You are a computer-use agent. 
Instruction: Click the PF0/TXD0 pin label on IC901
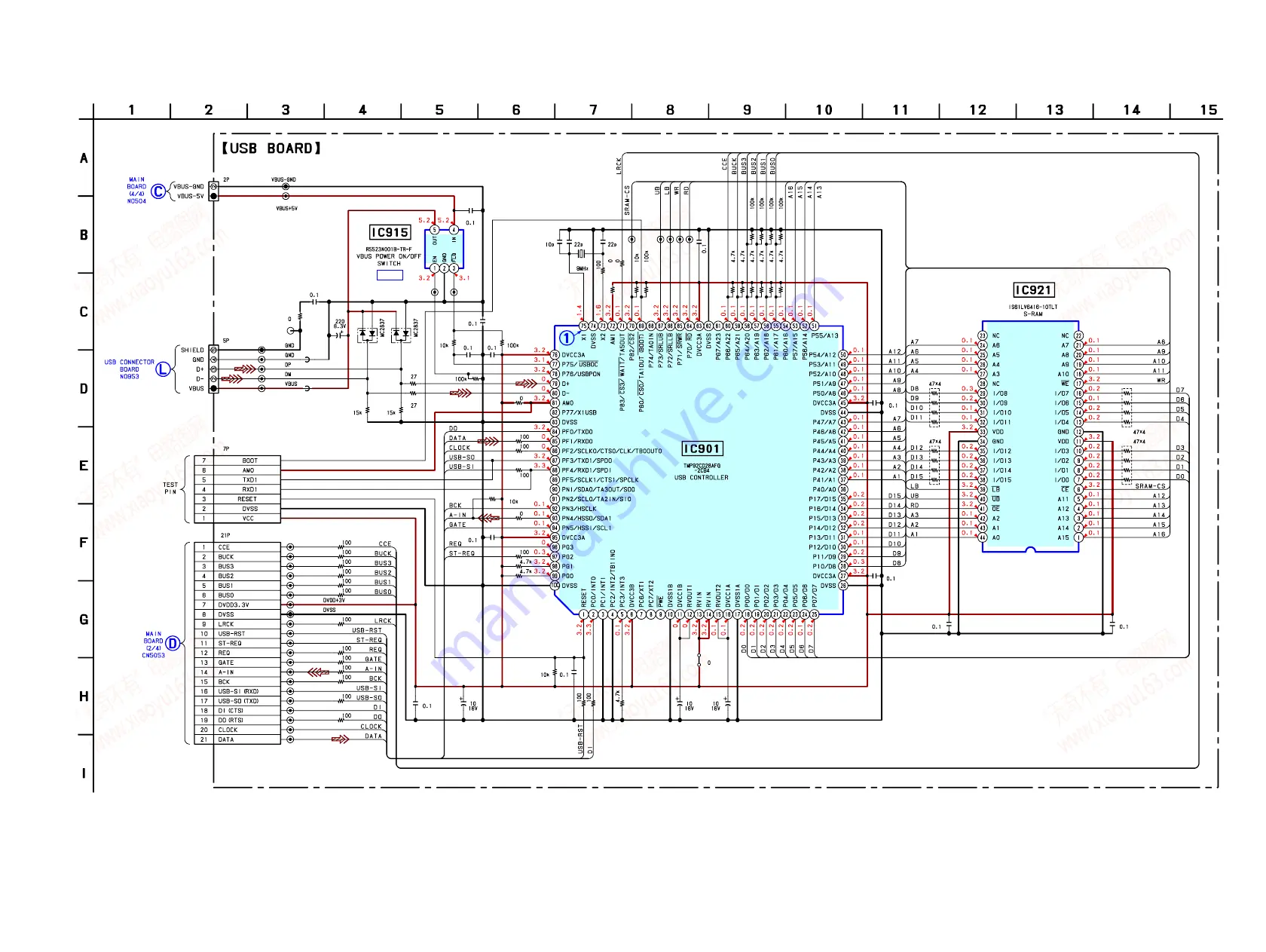click(x=577, y=432)
